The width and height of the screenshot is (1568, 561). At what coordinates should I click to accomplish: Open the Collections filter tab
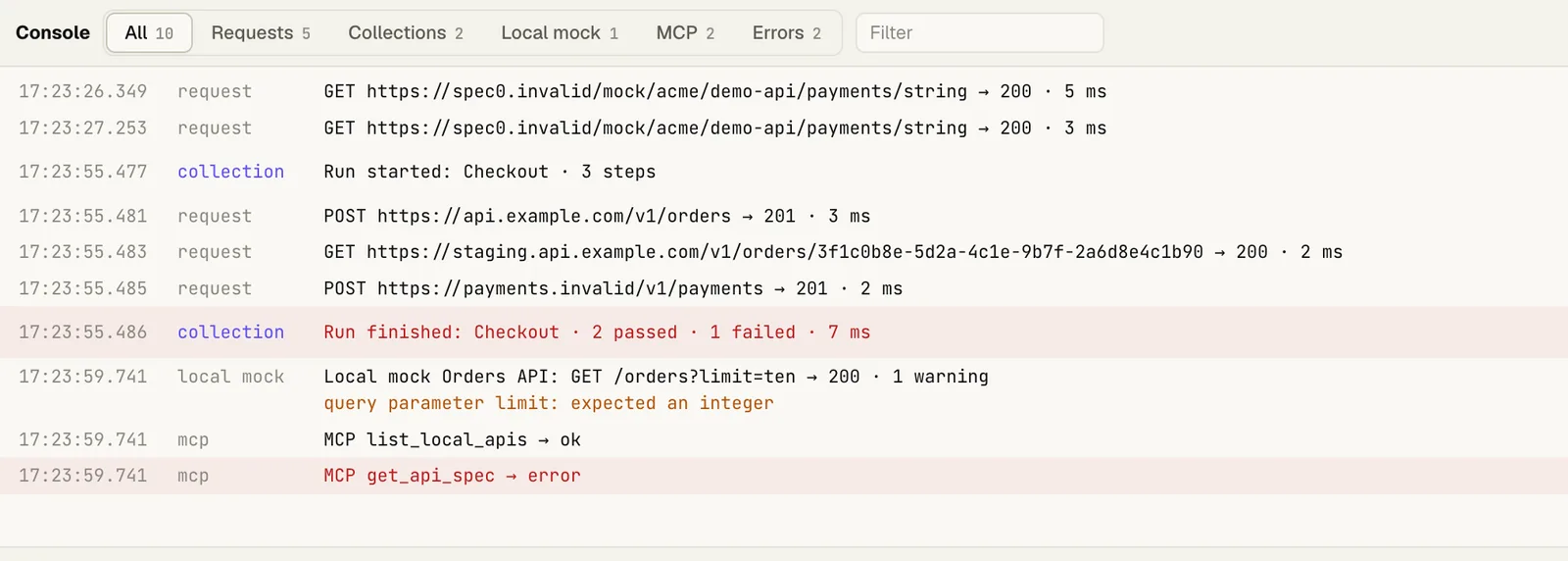tap(406, 32)
